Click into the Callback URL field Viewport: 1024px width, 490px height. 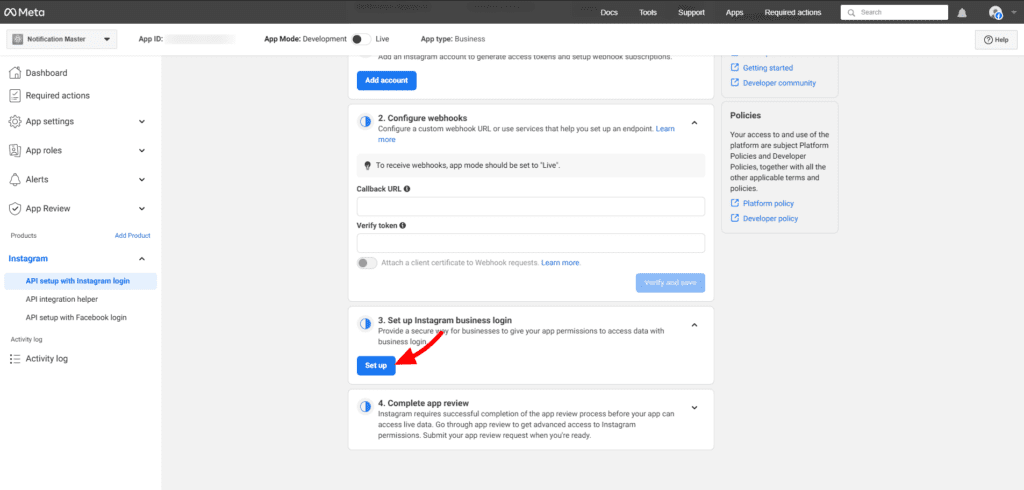click(531, 206)
